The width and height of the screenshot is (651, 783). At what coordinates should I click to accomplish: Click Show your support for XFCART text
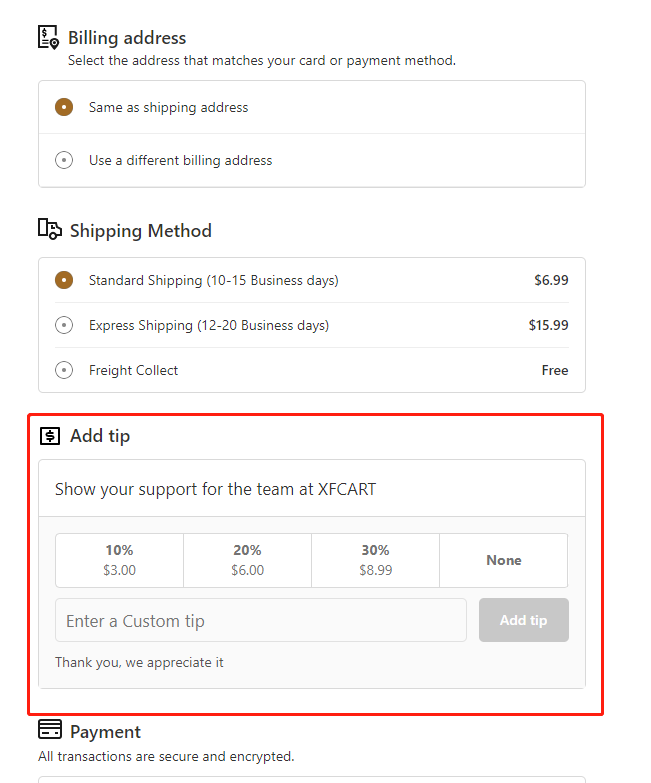point(215,489)
